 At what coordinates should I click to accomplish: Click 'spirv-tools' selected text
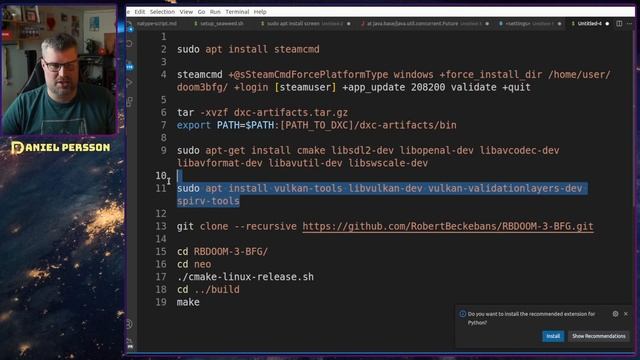[x=208, y=201]
